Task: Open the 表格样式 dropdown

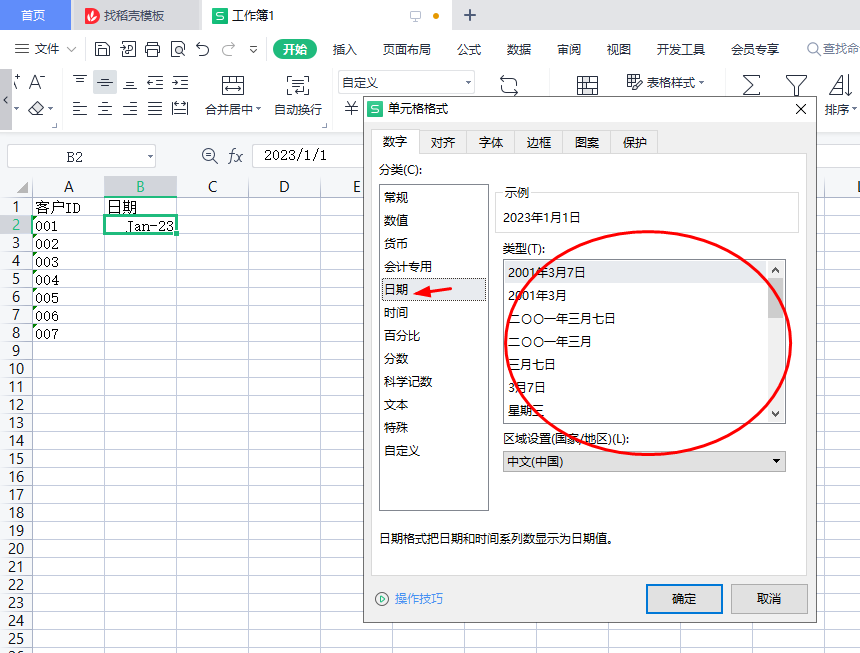Action: [665, 83]
